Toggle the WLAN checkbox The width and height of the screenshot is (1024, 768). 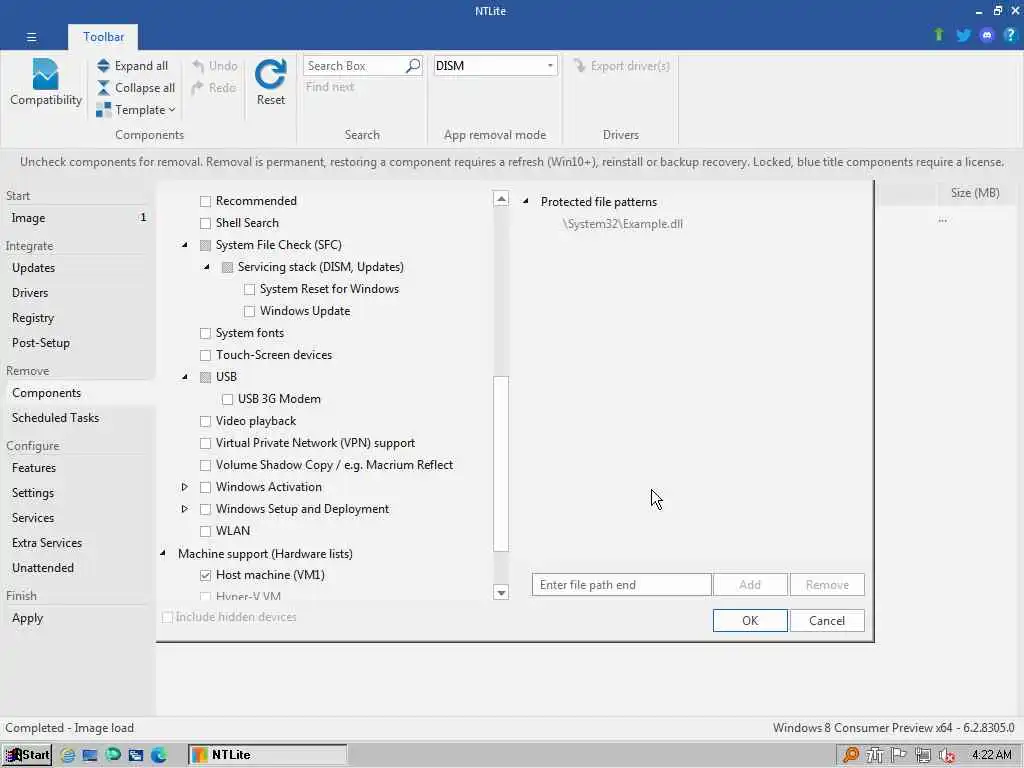(x=206, y=532)
